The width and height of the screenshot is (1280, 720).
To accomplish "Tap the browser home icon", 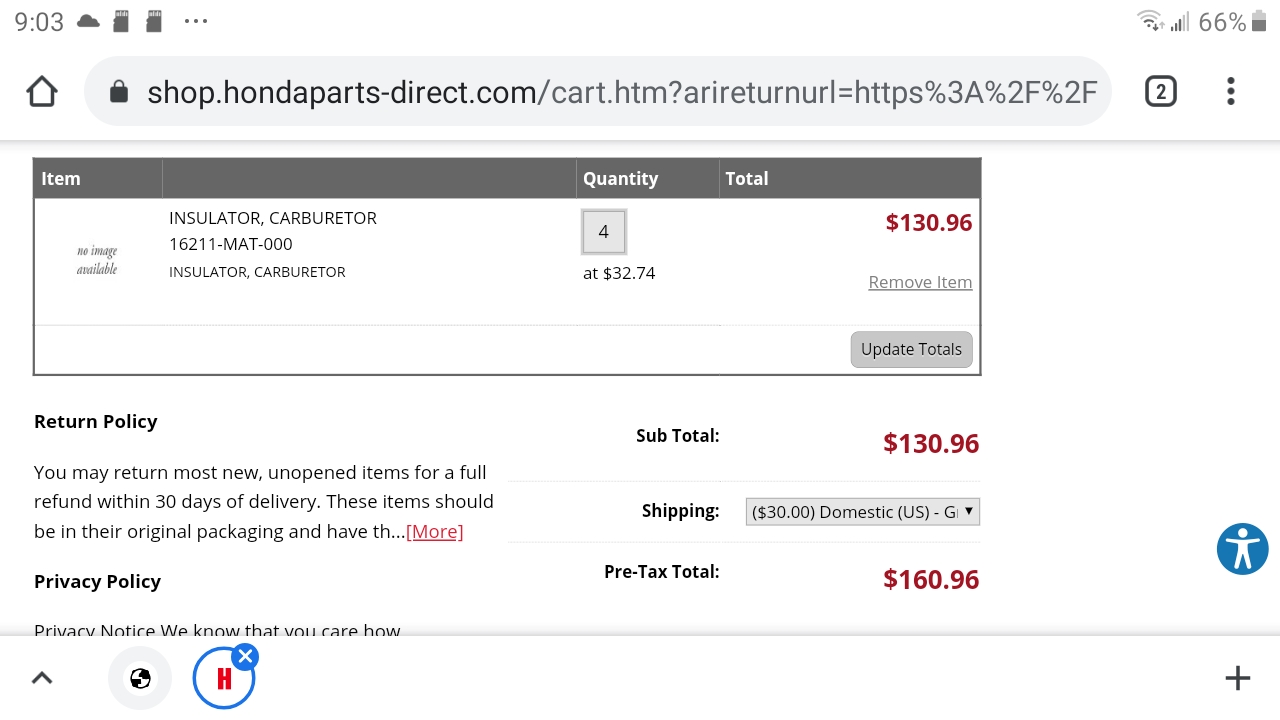I will pyautogui.click(x=42, y=92).
